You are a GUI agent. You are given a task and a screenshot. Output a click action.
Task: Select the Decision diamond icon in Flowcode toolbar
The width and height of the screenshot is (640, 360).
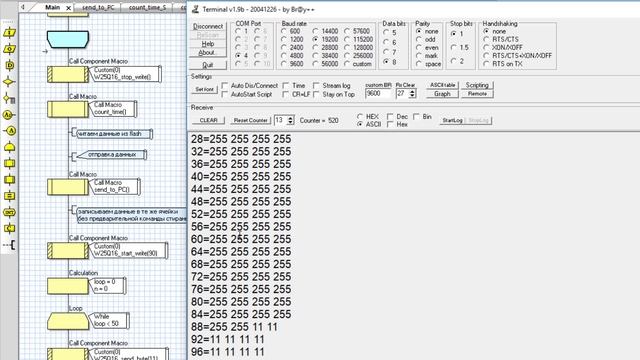coord(9,82)
